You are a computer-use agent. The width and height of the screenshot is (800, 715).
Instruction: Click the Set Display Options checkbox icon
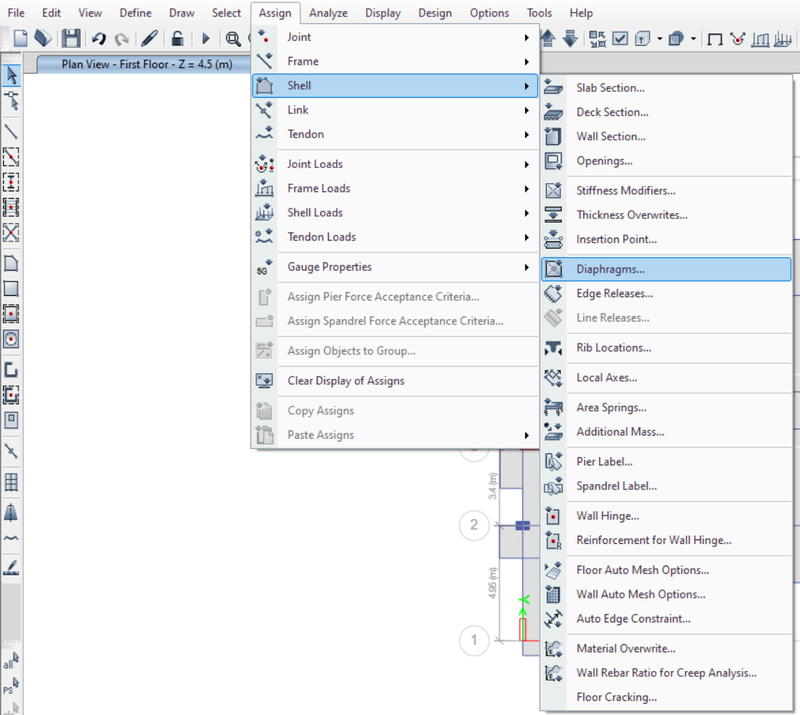pyautogui.click(x=620, y=38)
